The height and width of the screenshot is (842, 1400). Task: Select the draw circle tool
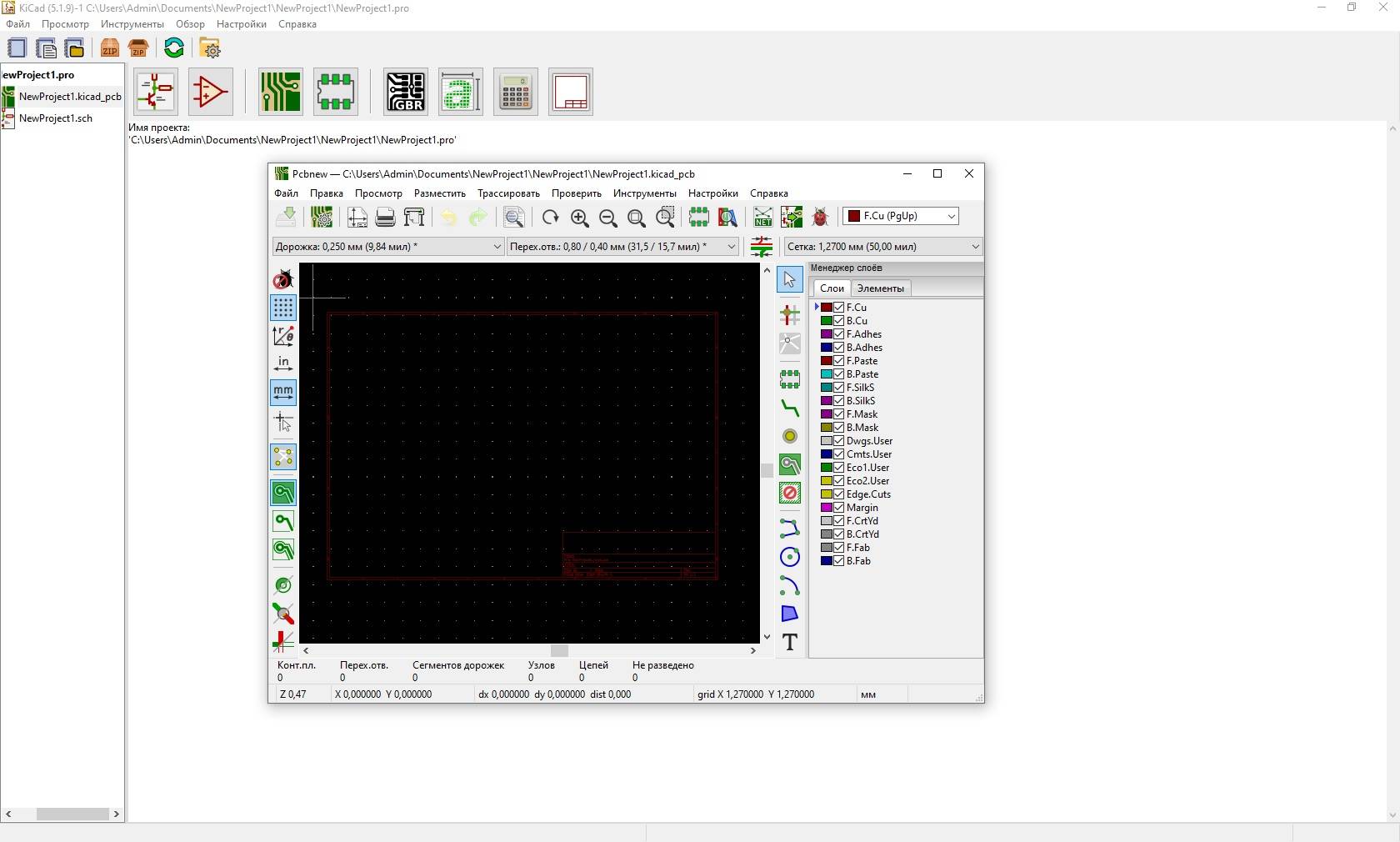(x=790, y=557)
